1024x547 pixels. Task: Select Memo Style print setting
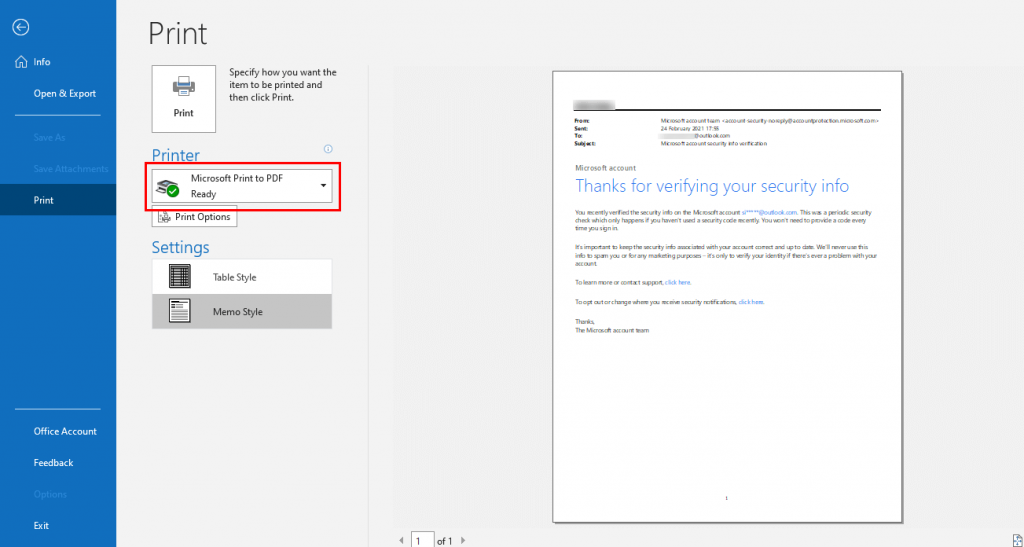click(242, 311)
